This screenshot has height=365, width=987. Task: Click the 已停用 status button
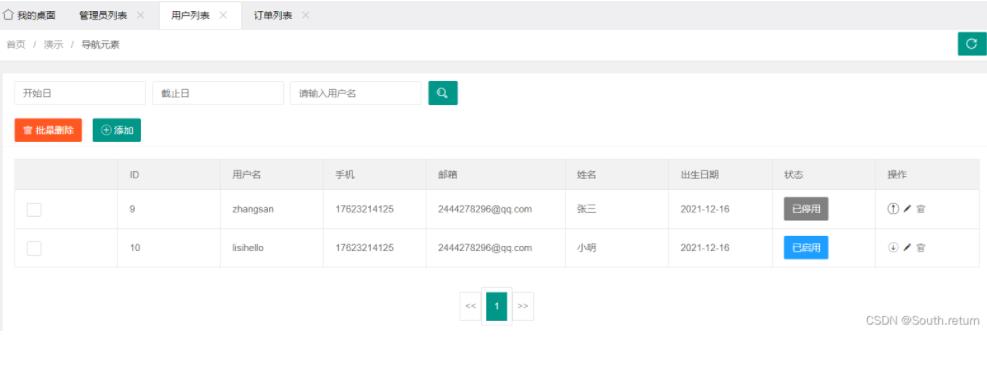point(806,209)
